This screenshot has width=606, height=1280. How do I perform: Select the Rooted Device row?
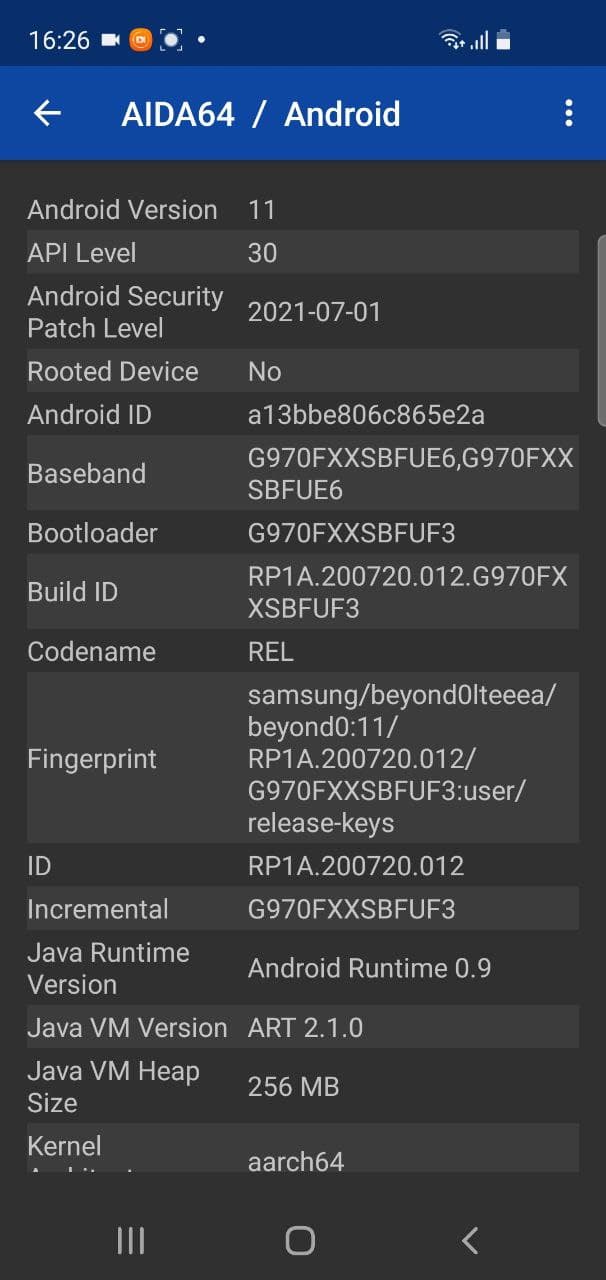click(302, 372)
